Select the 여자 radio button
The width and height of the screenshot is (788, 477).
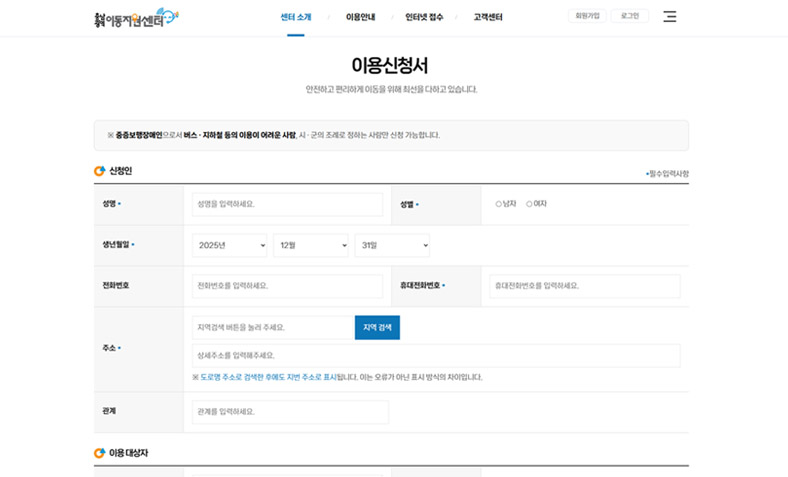click(x=530, y=204)
